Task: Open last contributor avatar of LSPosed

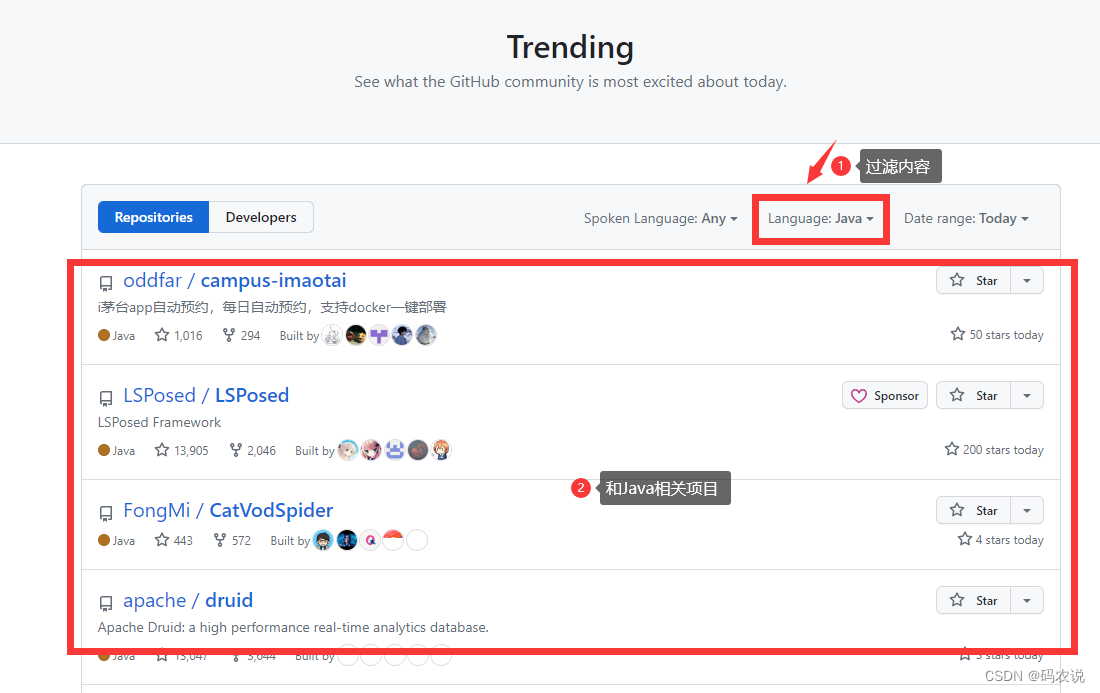Action: click(x=441, y=450)
